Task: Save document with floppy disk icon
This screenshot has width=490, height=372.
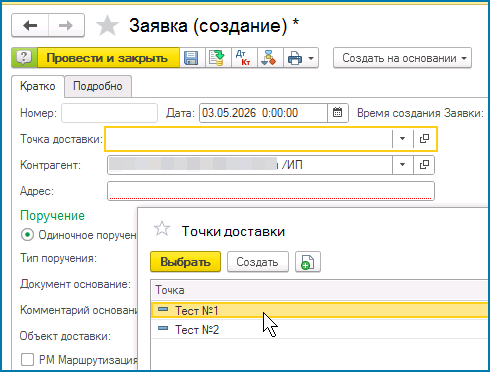Action: pyautogui.click(x=192, y=58)
